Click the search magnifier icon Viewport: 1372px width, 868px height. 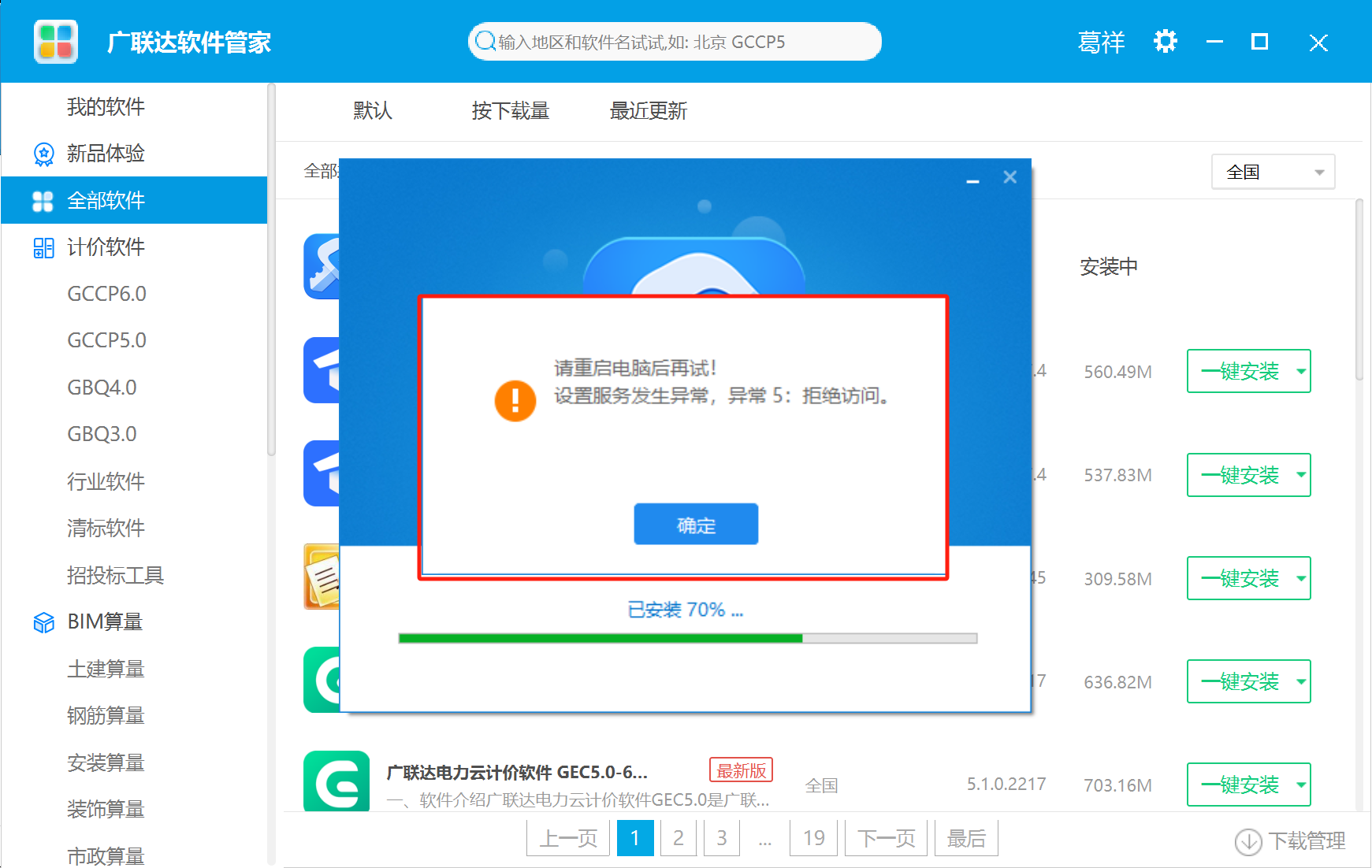pos(485,41)
